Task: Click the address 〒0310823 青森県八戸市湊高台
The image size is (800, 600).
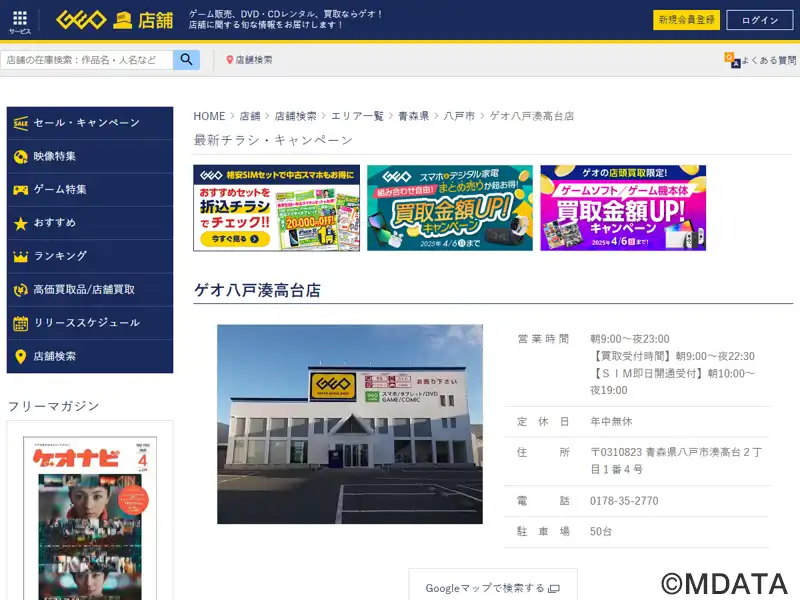Action: point(677,460)
